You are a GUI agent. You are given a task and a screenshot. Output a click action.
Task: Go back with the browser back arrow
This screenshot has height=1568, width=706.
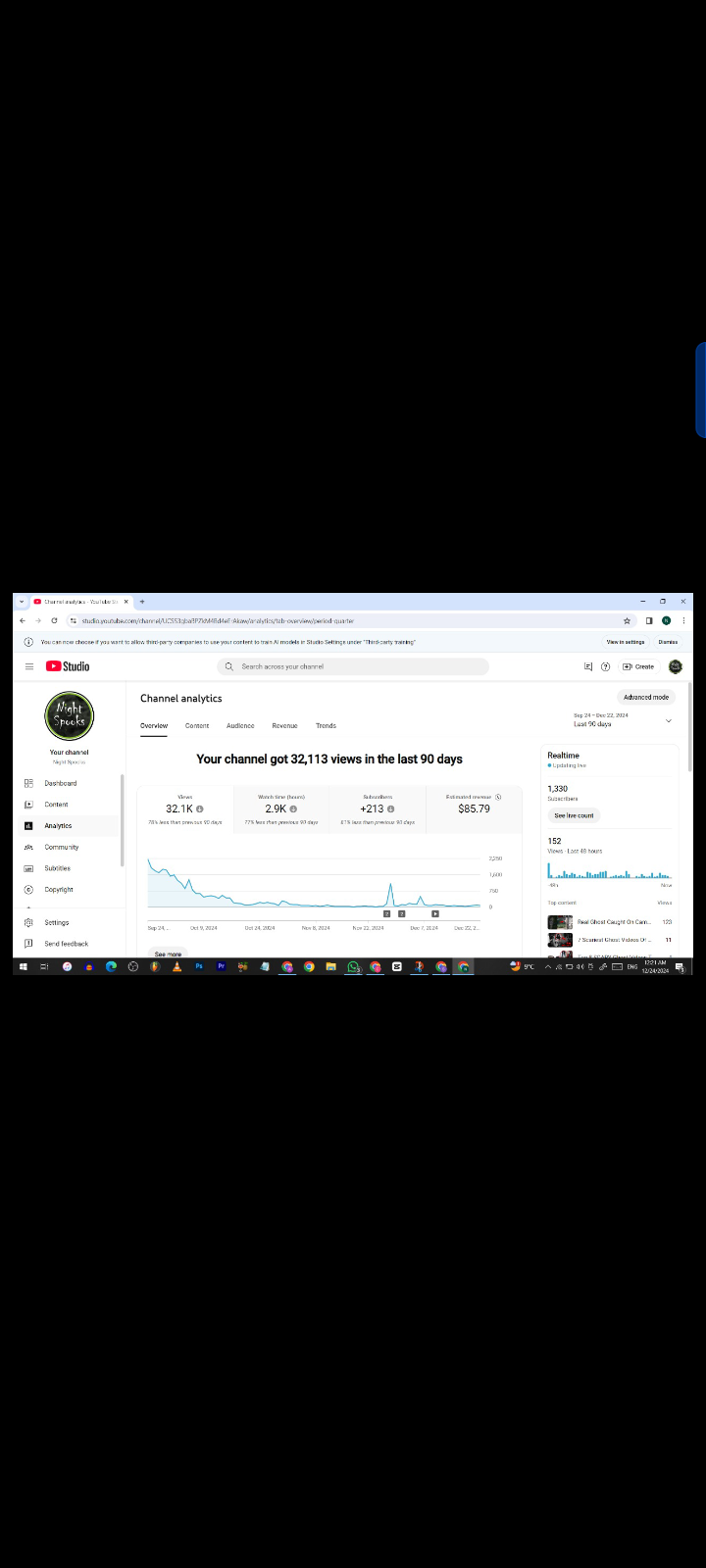click(x=23, y=620)
